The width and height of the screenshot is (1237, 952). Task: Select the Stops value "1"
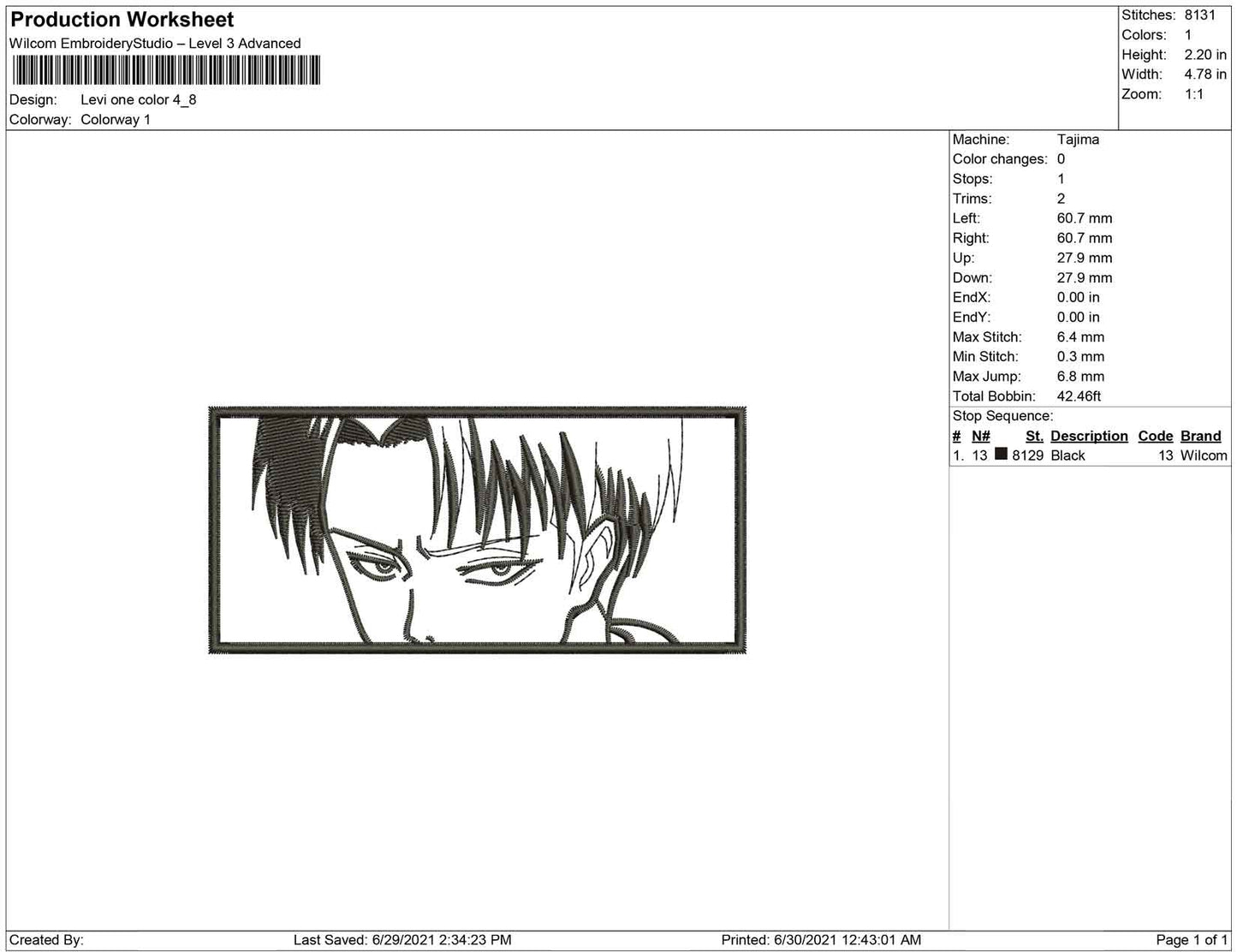(x=1062, y=179)
